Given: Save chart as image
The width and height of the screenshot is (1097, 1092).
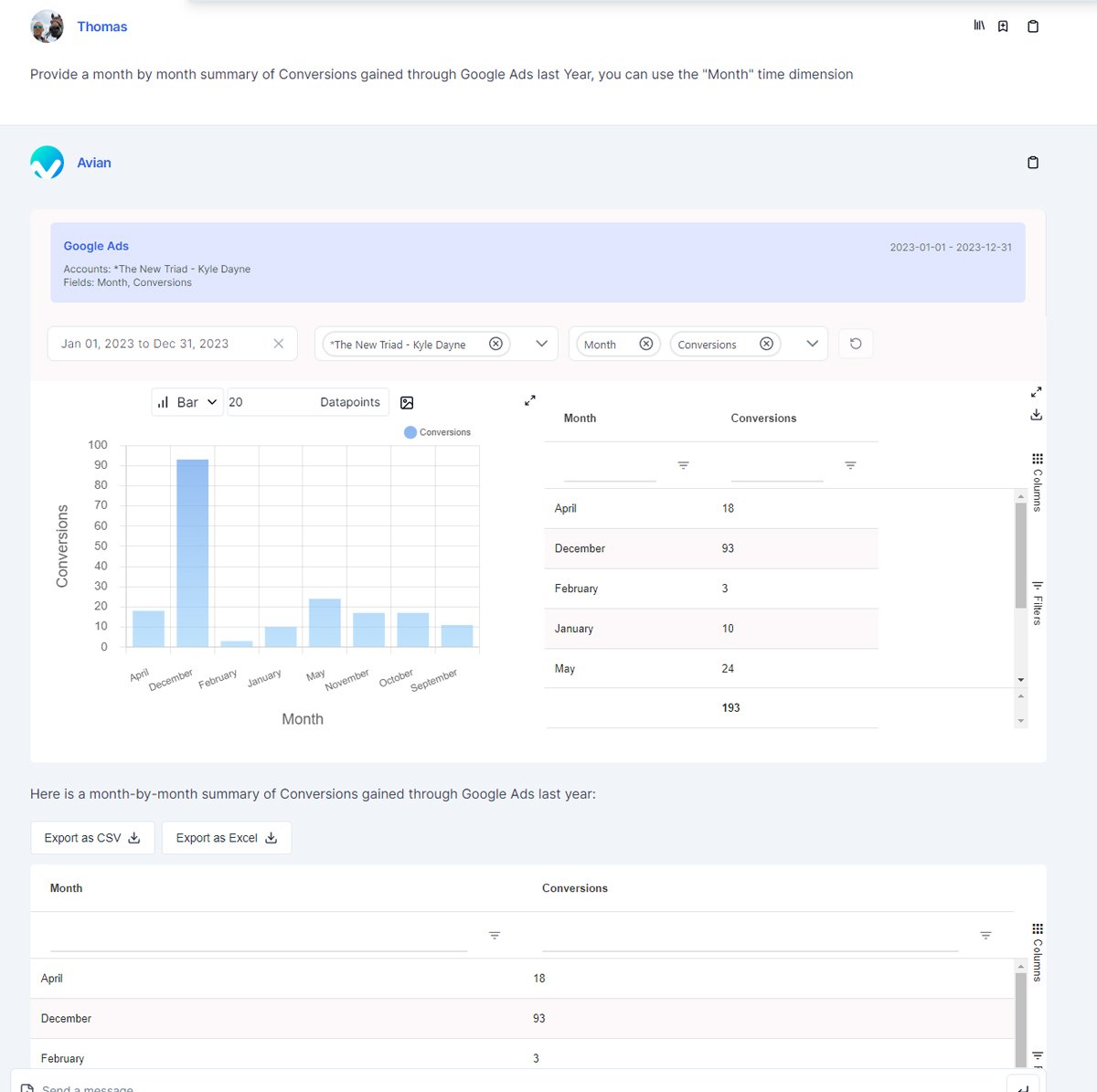Looking at the screenshot, I should coord(408,403).
